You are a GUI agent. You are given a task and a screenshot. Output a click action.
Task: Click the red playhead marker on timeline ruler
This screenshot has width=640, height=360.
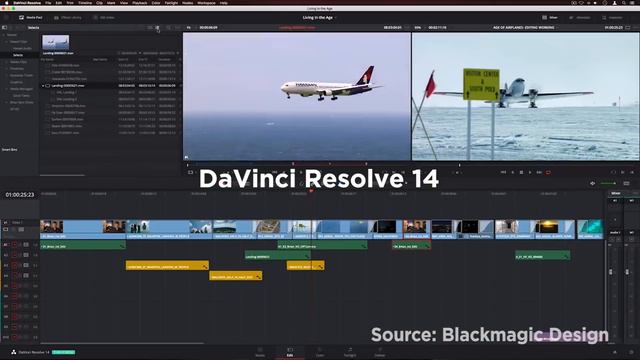click(x=311, y=190)
